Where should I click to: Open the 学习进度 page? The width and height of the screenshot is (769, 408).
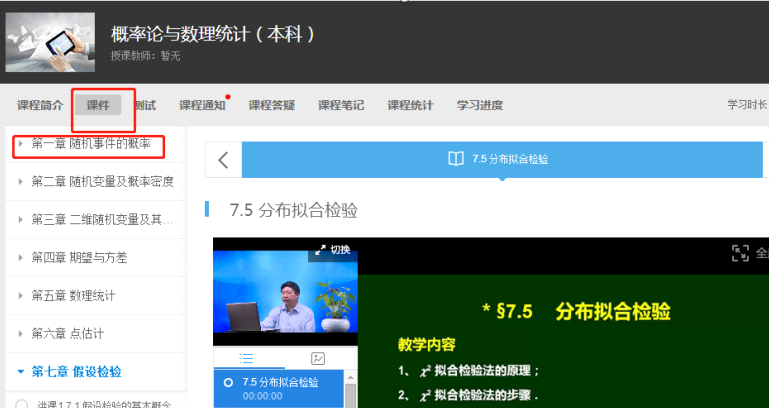point(479,105)
